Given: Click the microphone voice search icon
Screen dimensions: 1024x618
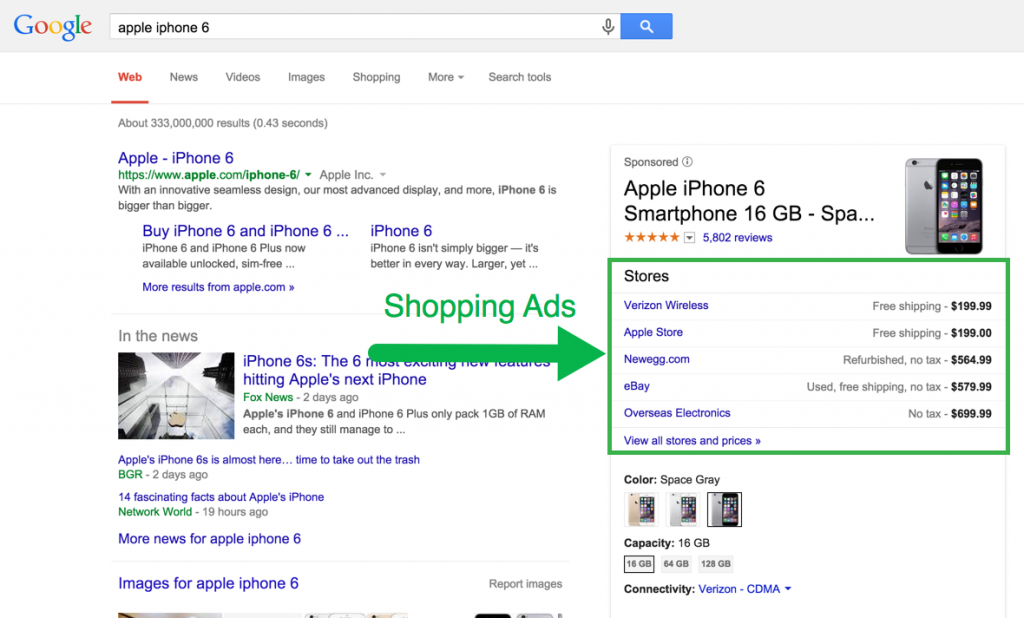Looking at the screenshot, I should pos(607,27).
